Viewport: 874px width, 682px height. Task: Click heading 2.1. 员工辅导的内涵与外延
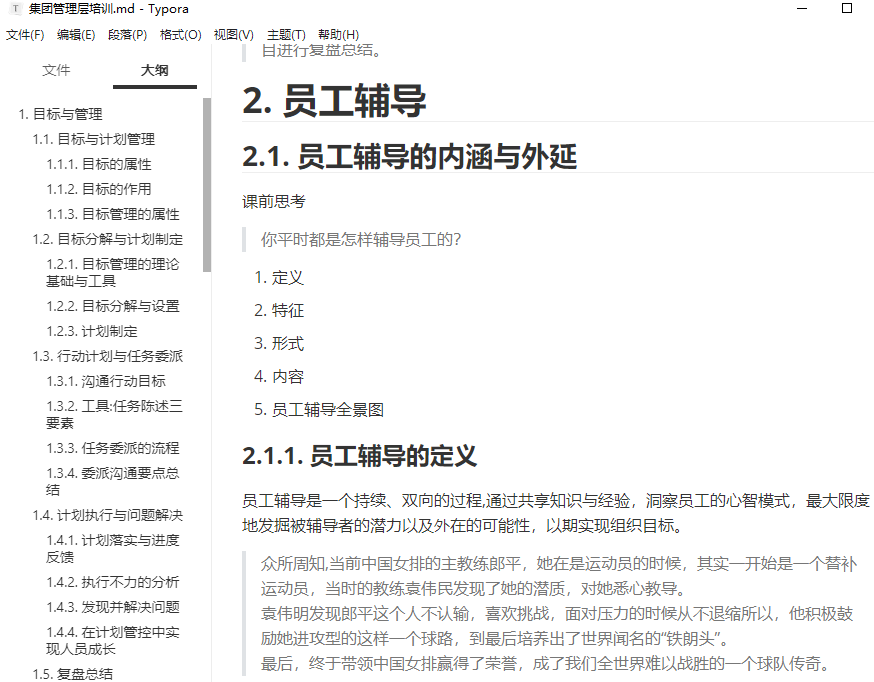410,156
